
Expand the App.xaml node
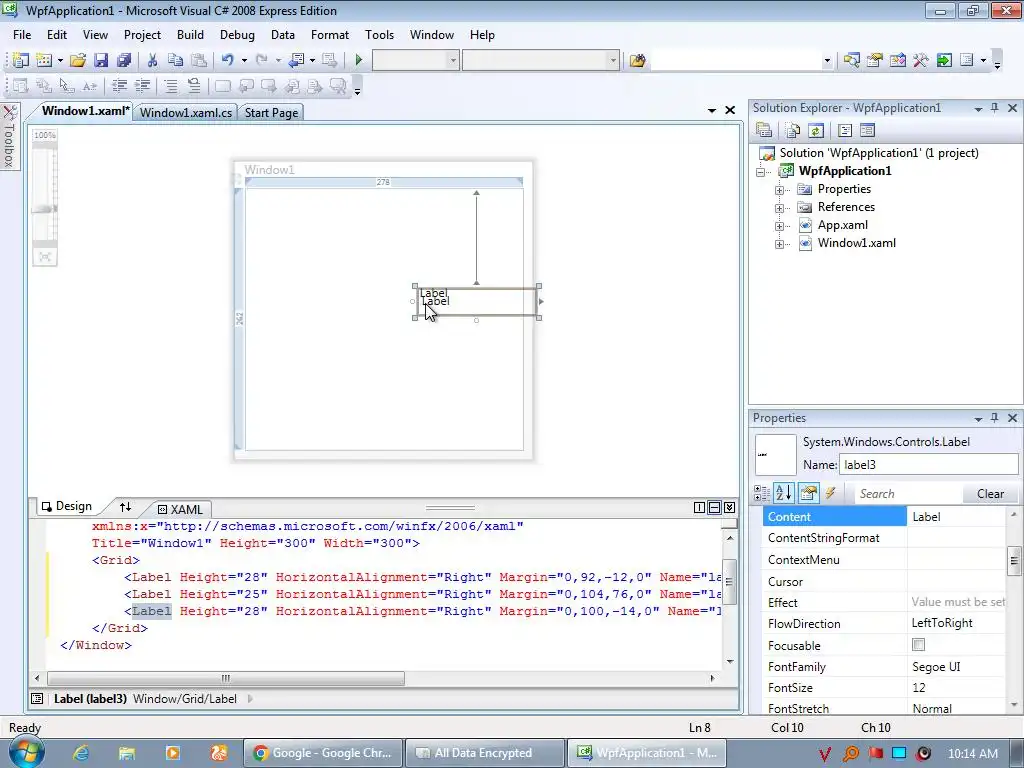pyautogui.click(x=779, y=227)
